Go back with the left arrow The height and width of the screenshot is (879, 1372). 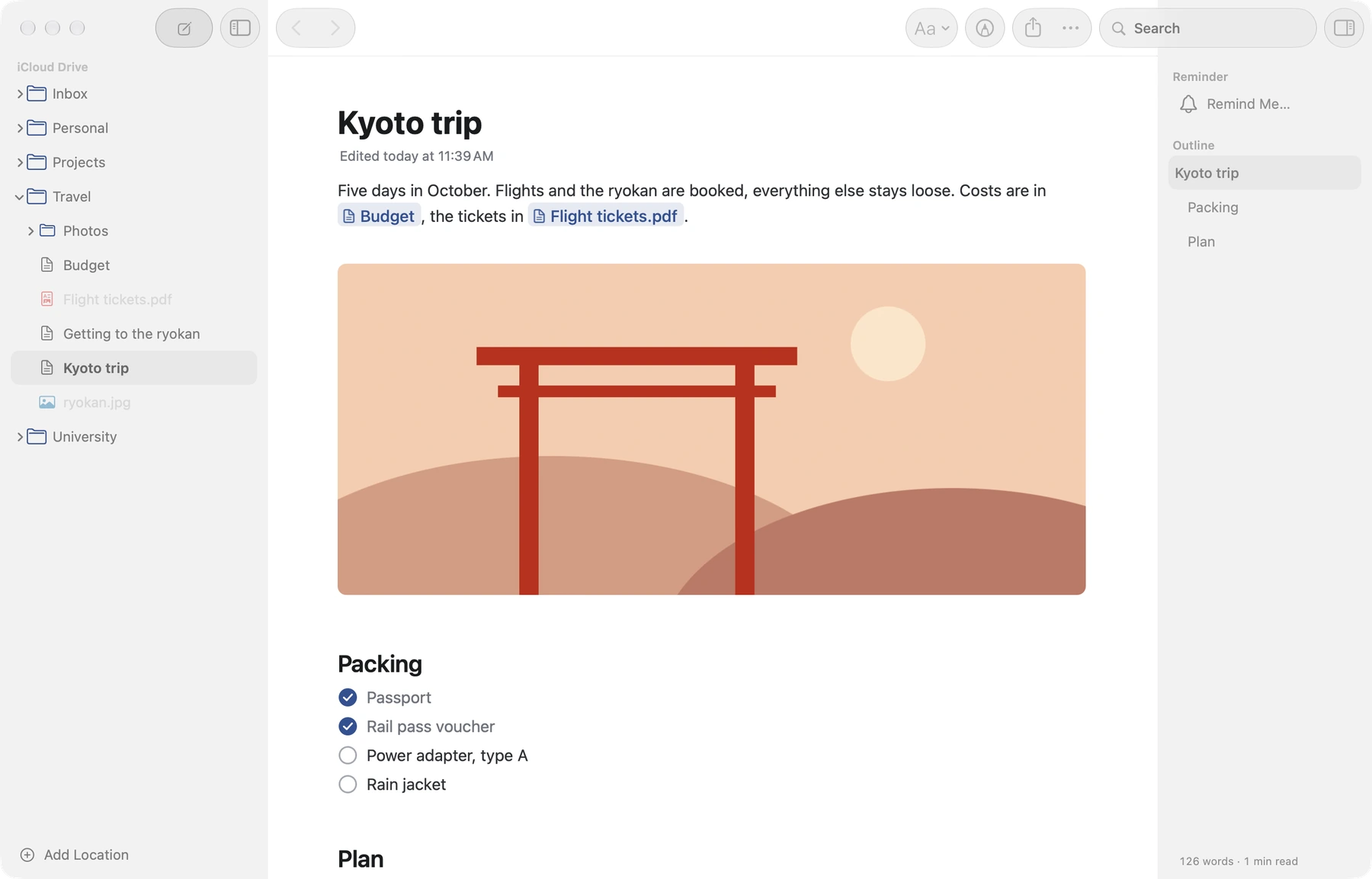pos(297,28)
